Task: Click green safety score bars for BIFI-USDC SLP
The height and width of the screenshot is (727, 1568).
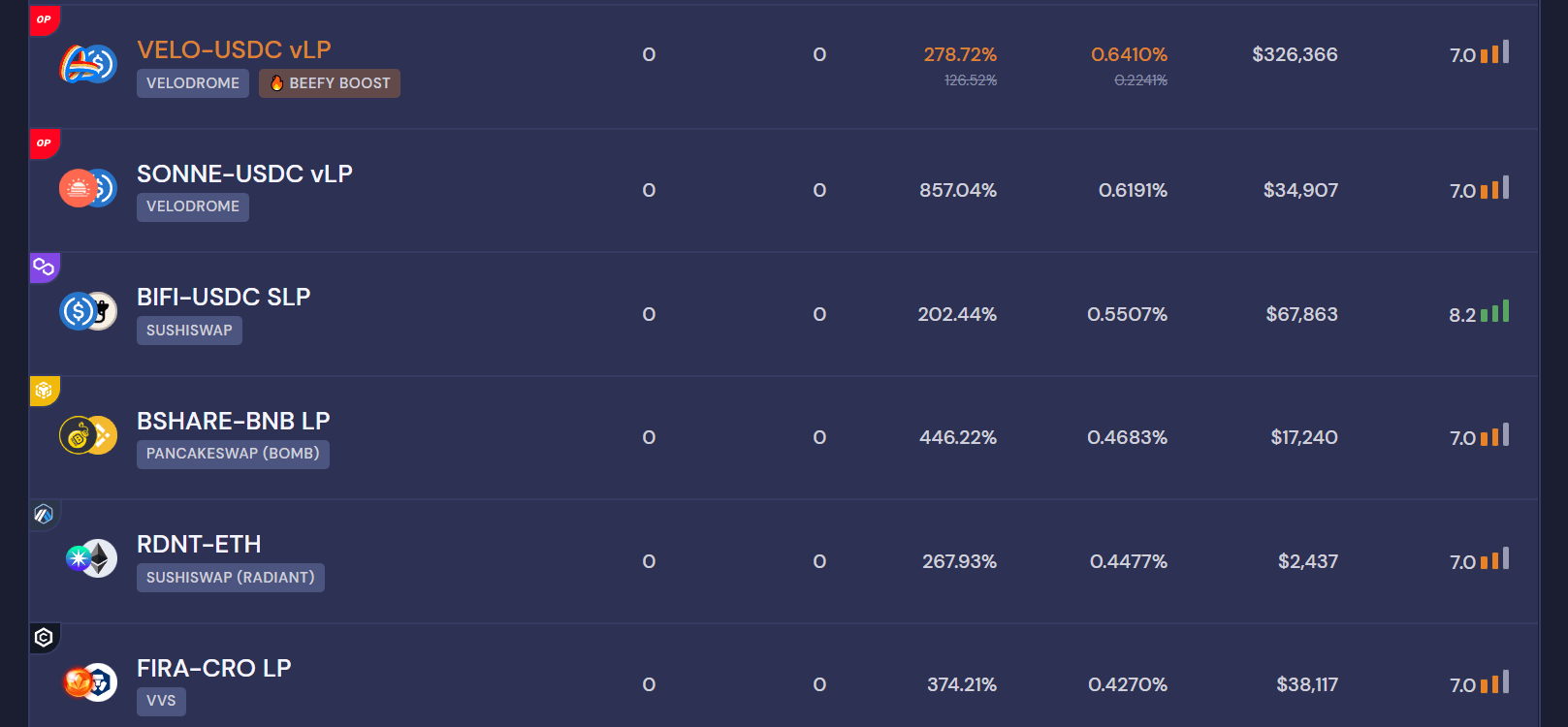Action: (x=1494, y=311)
